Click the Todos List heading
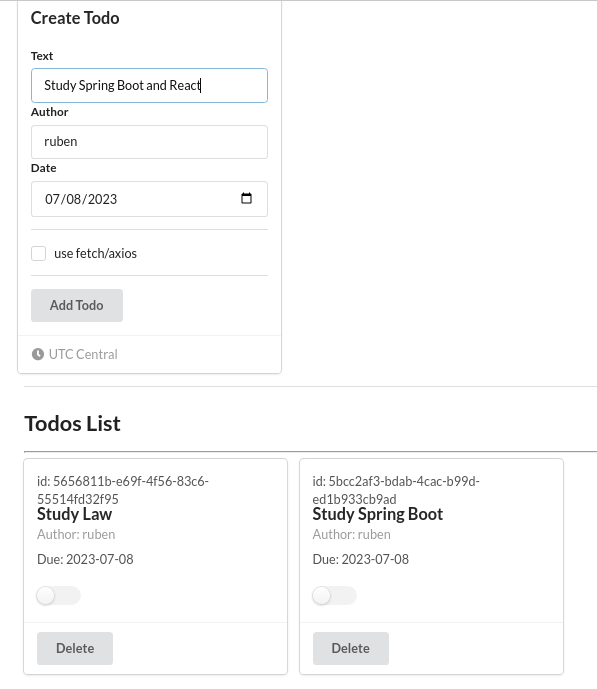Screen dimensions: 597x689 click(x=72, y=424)
